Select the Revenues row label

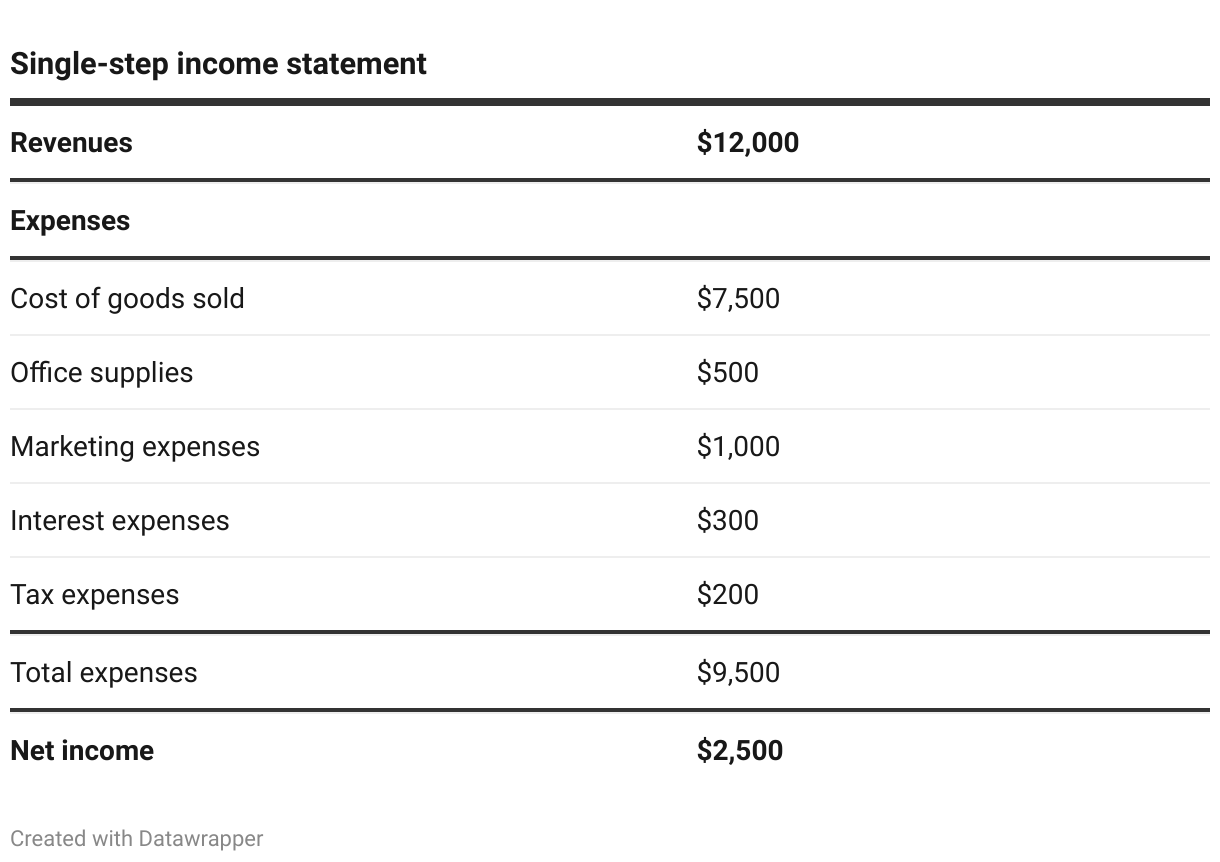[71, 143]
